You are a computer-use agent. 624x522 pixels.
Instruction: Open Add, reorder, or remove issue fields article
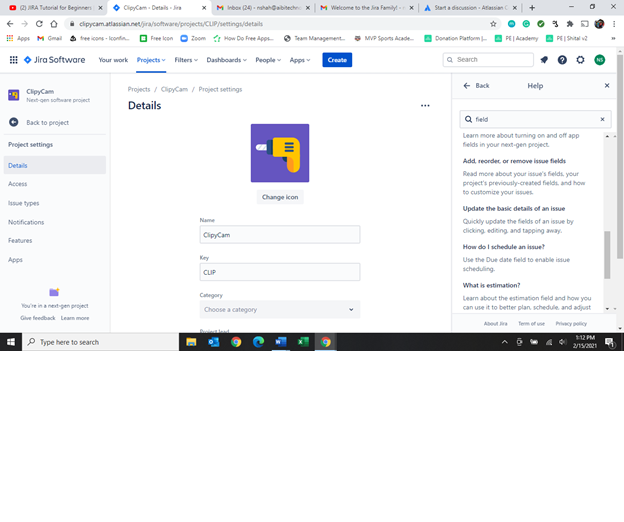pos(514,161)
